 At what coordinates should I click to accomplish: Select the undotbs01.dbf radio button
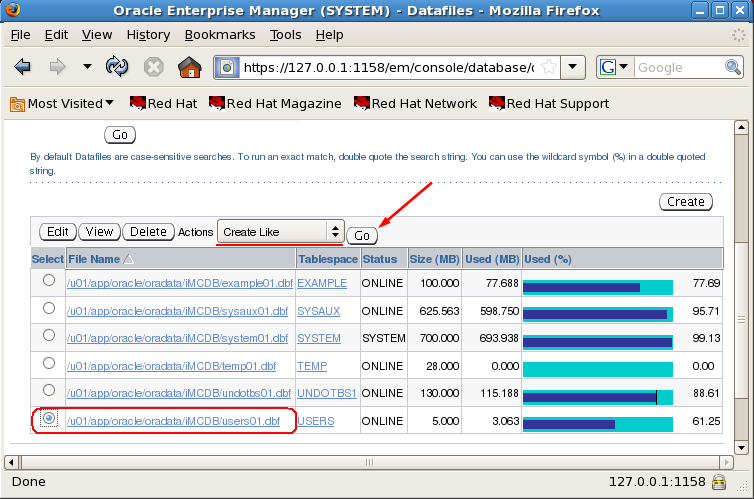click(x=49, y=390)
